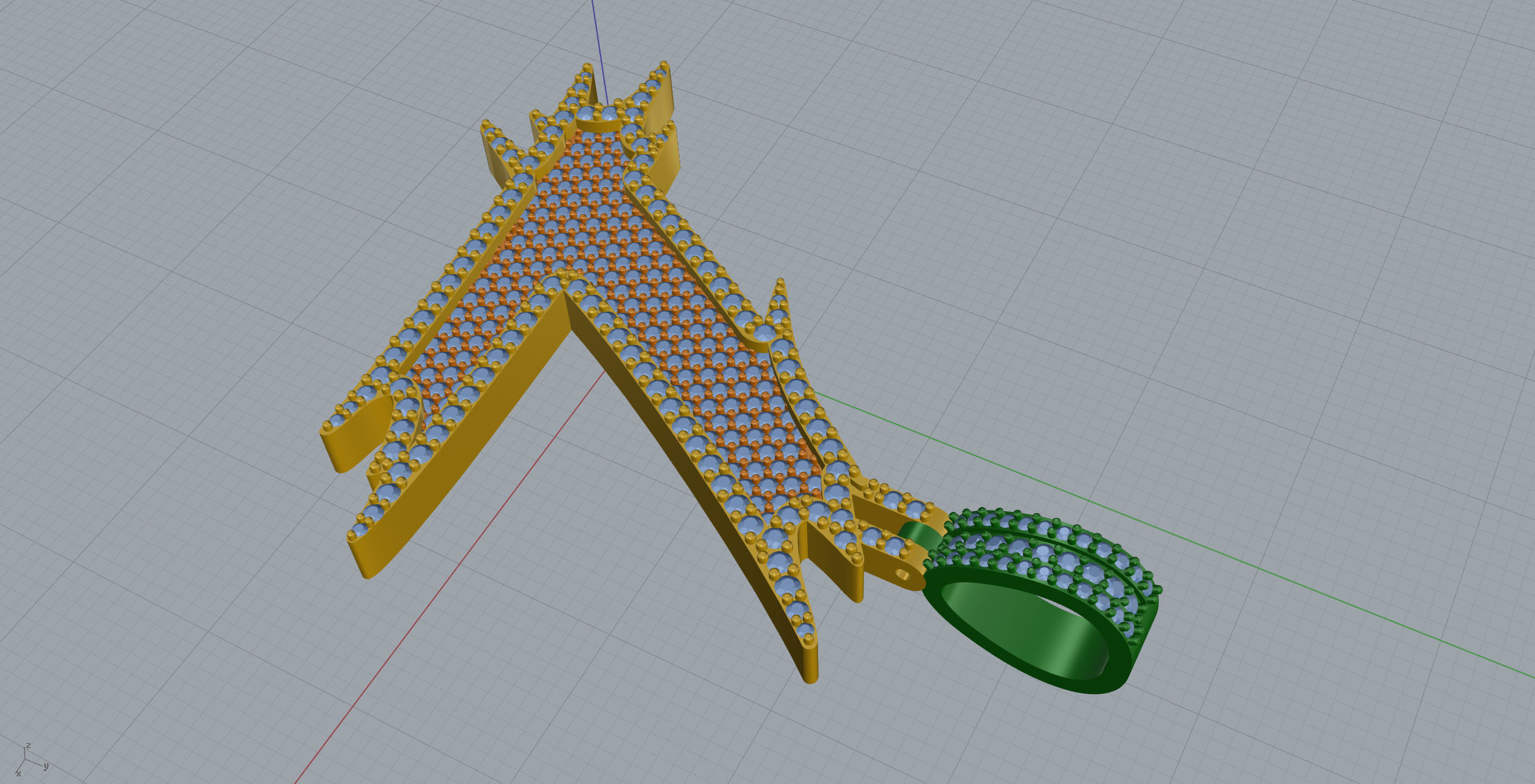Screen dimensions: 1535x784
Task: Click the green hinge cylinder joining the bail
Action: click(919, 535)
